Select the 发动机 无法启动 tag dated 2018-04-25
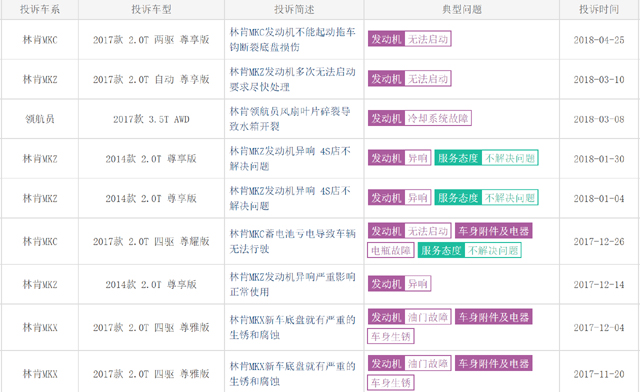 tap(409, 39)
